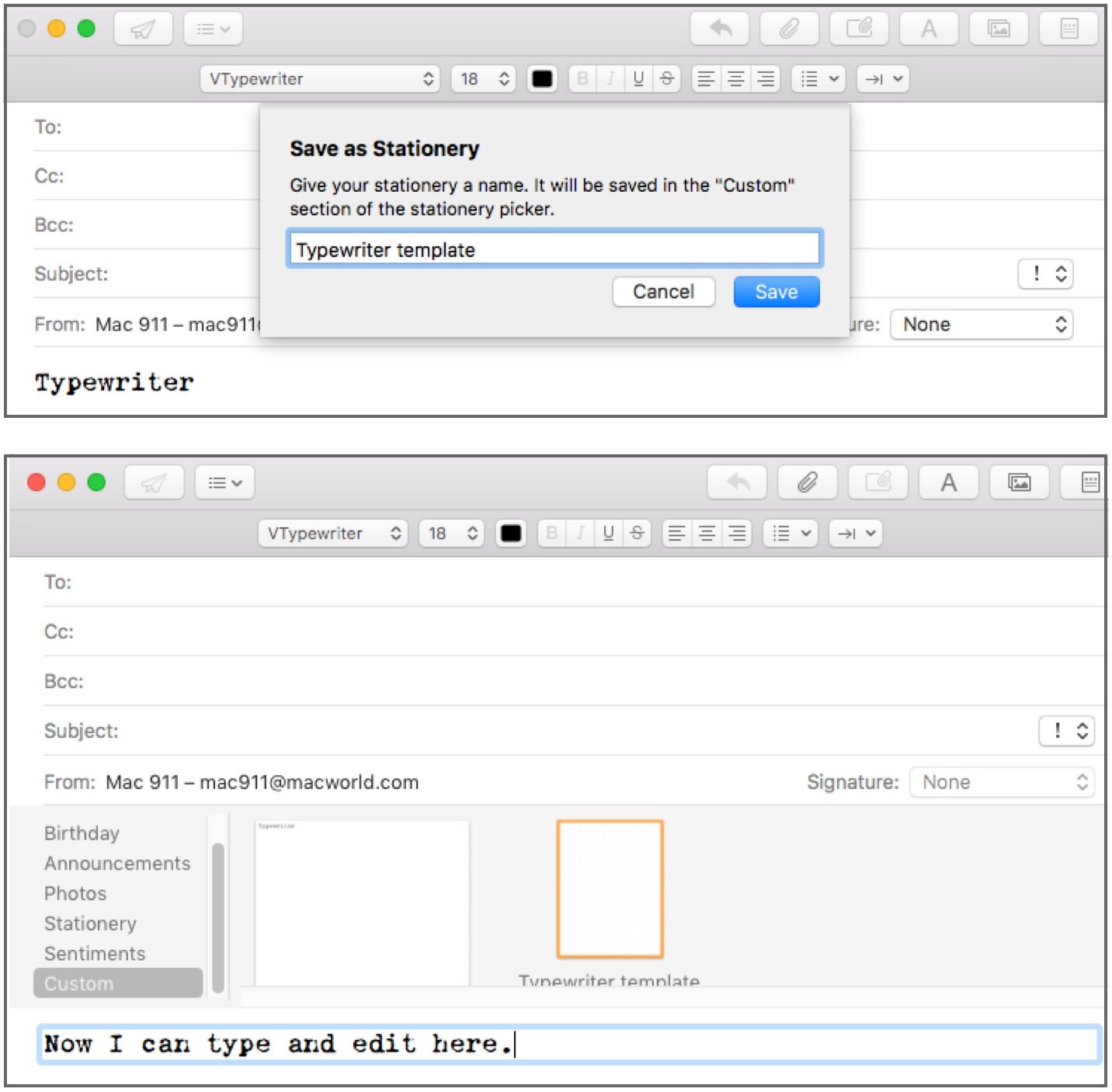Click message body text in bottom window
Viewport: 1112px width, 1092px height.
(279, 1044)
